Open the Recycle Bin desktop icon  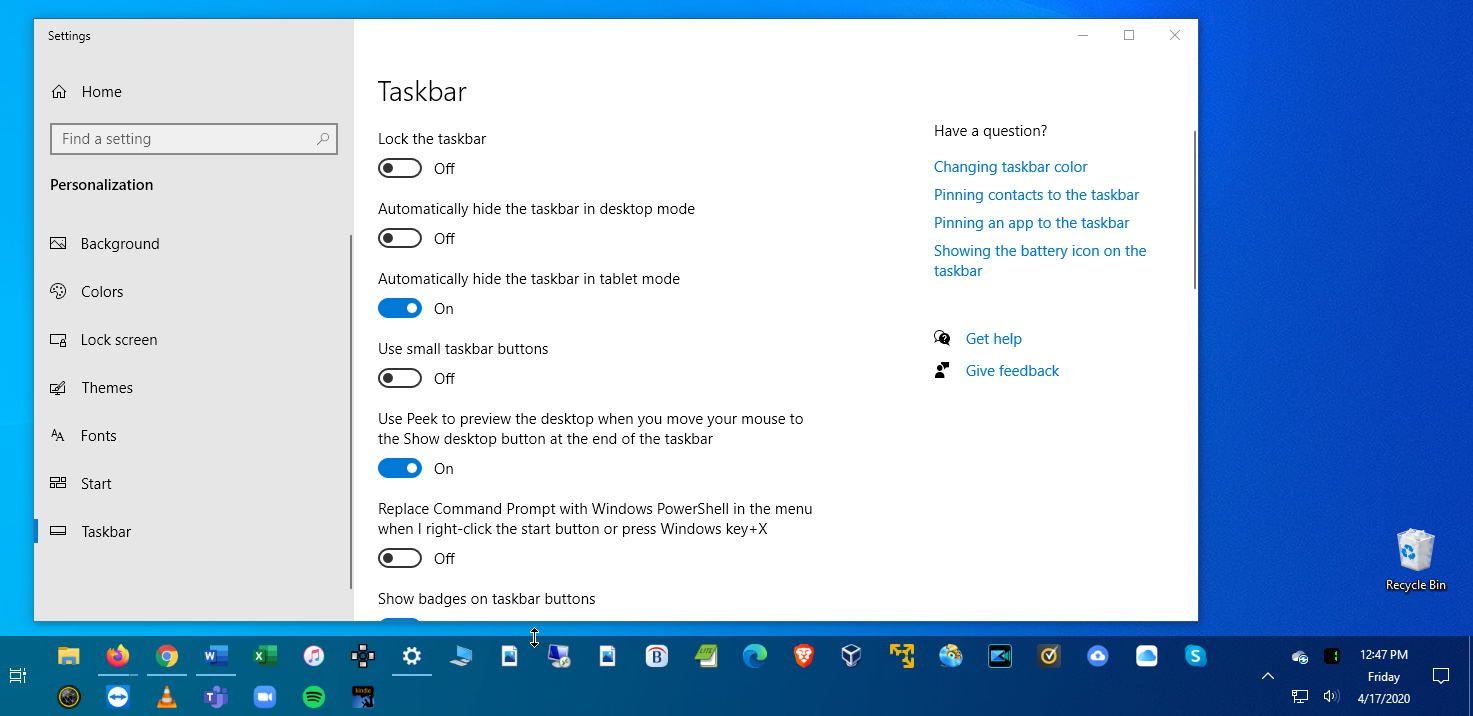[1415, 560]
